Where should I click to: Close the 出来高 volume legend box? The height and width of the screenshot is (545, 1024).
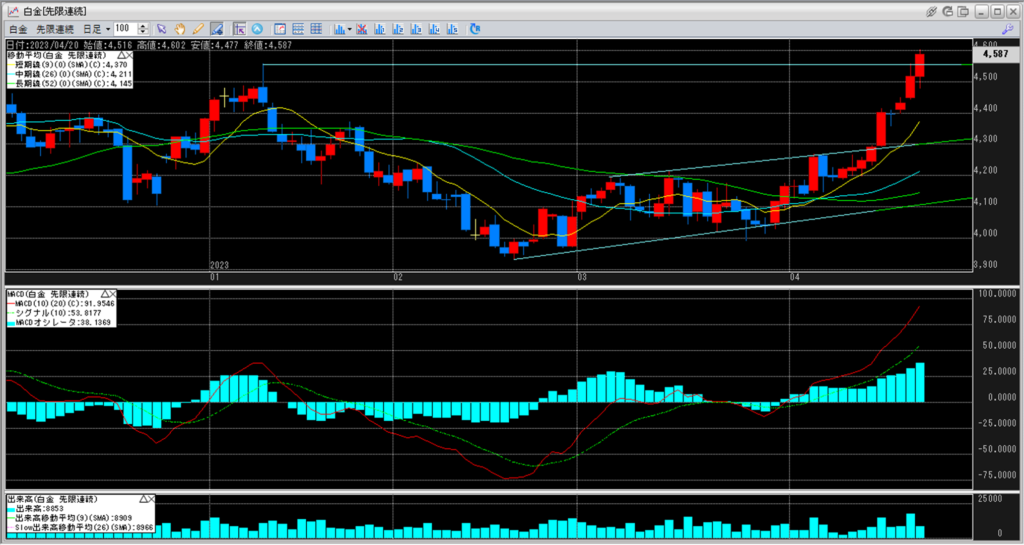tap(152, 498)
